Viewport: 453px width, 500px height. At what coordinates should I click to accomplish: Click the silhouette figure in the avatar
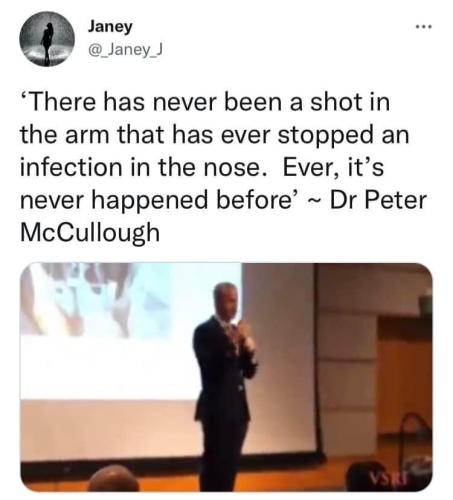pyautogui.click(x=48, y=41)
